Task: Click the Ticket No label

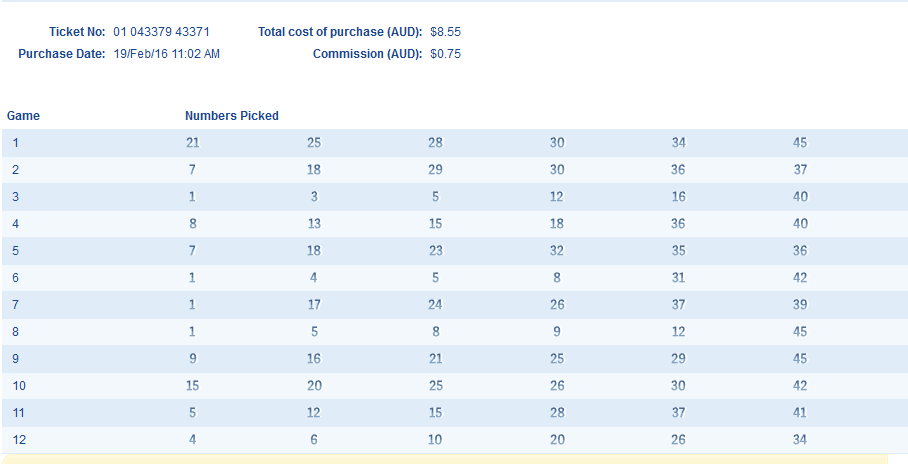Action: pos(77,32)
